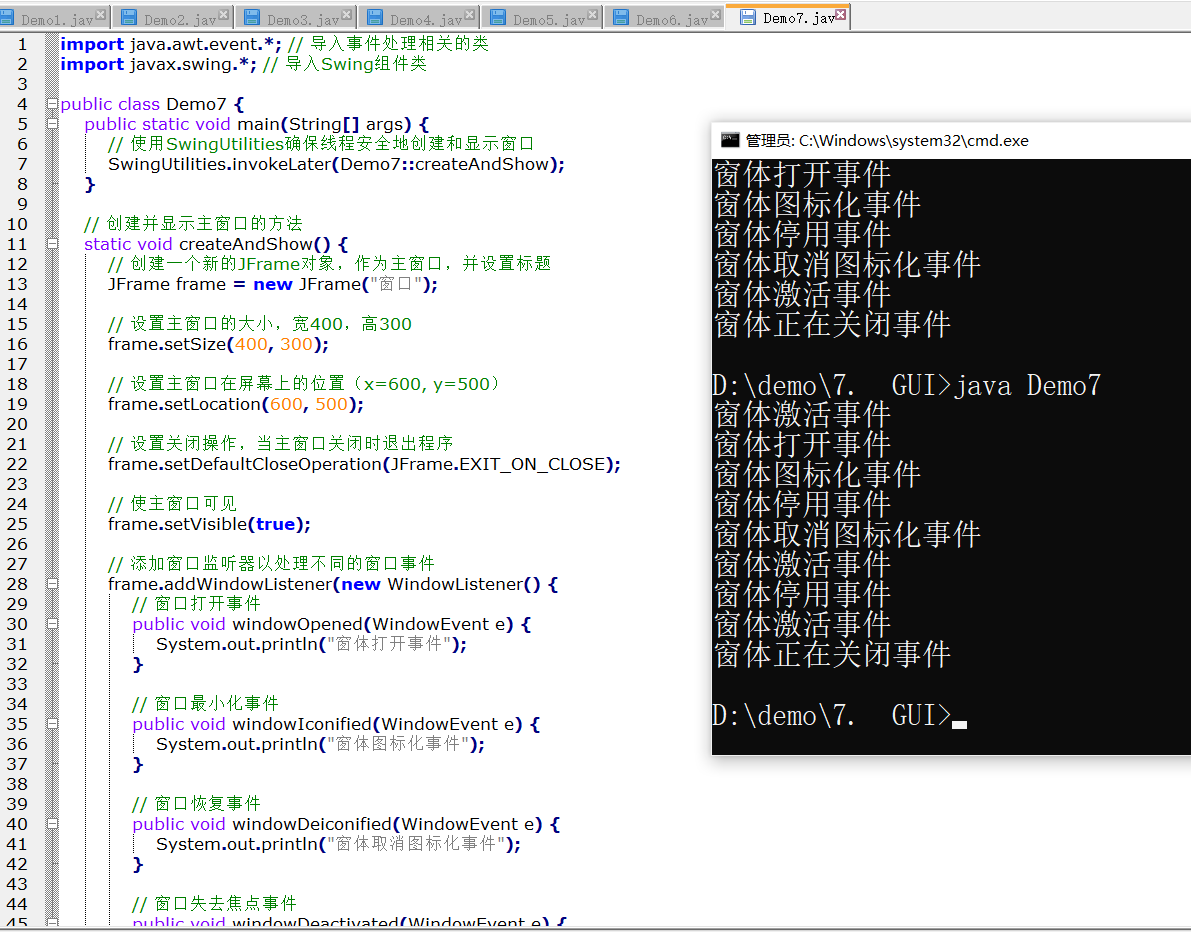Image resolution: width=1191 pixels, height=932 pixels.
Task: Fold the windowDeiconified method on line 40
Action: pos(52,824)
